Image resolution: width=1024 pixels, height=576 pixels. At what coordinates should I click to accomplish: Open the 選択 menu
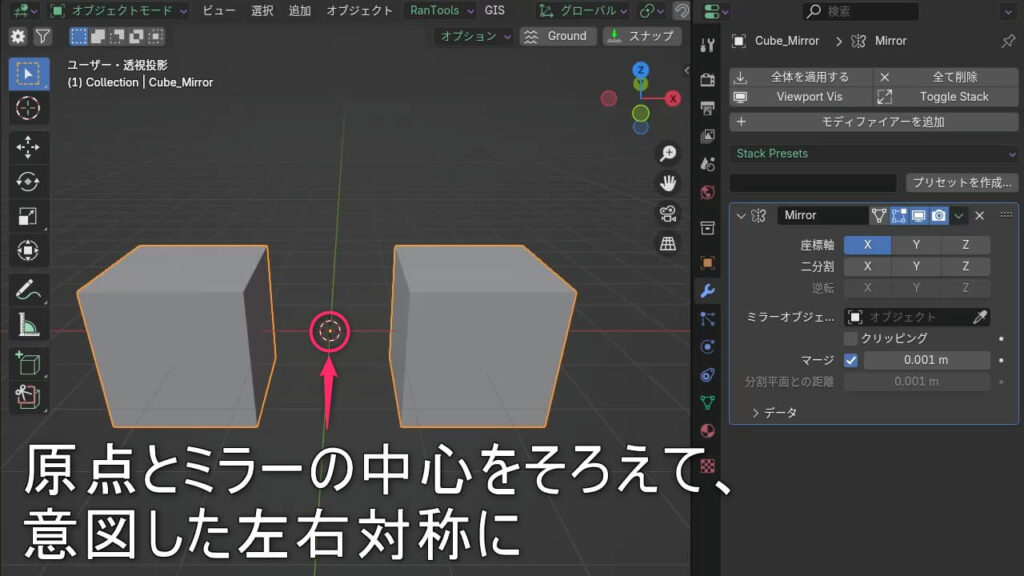pyautogui.click(x=262, y=11)
